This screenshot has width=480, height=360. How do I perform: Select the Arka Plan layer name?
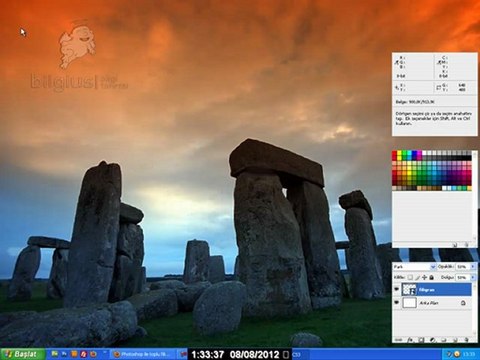[429, 303]
